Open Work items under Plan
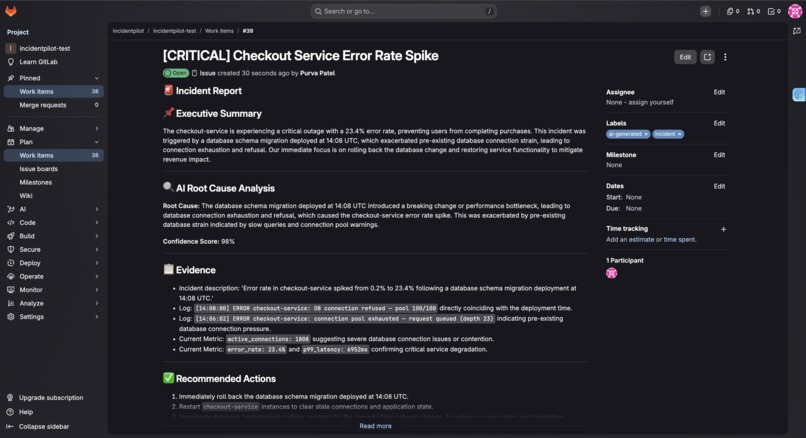The width and height of the screenshot is (806, 438). pyautogui.click(x=53, y=155)
